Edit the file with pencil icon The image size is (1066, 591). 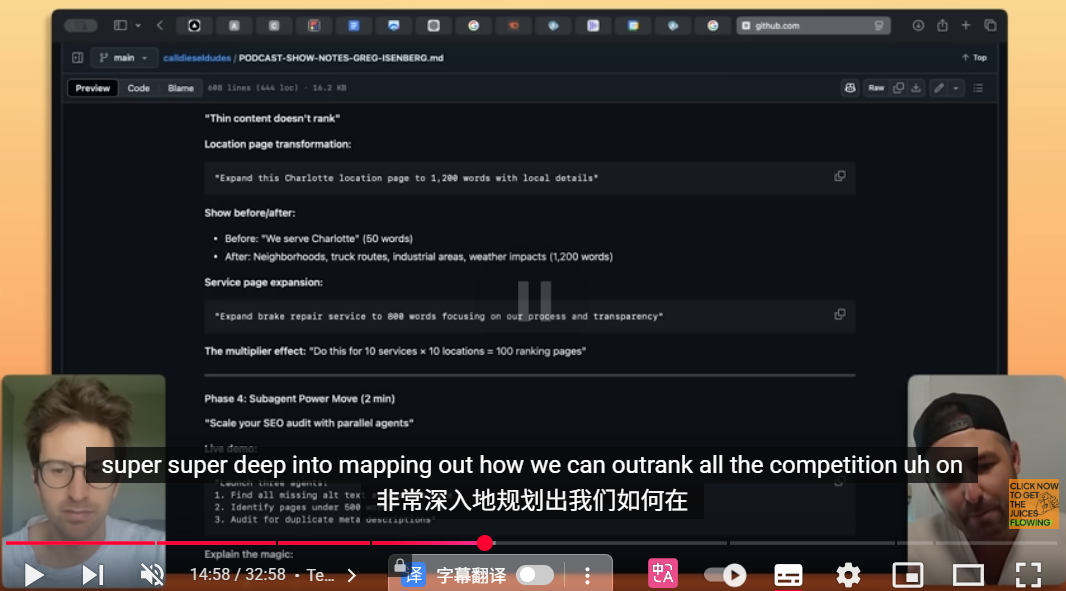[x=939, y=88]
